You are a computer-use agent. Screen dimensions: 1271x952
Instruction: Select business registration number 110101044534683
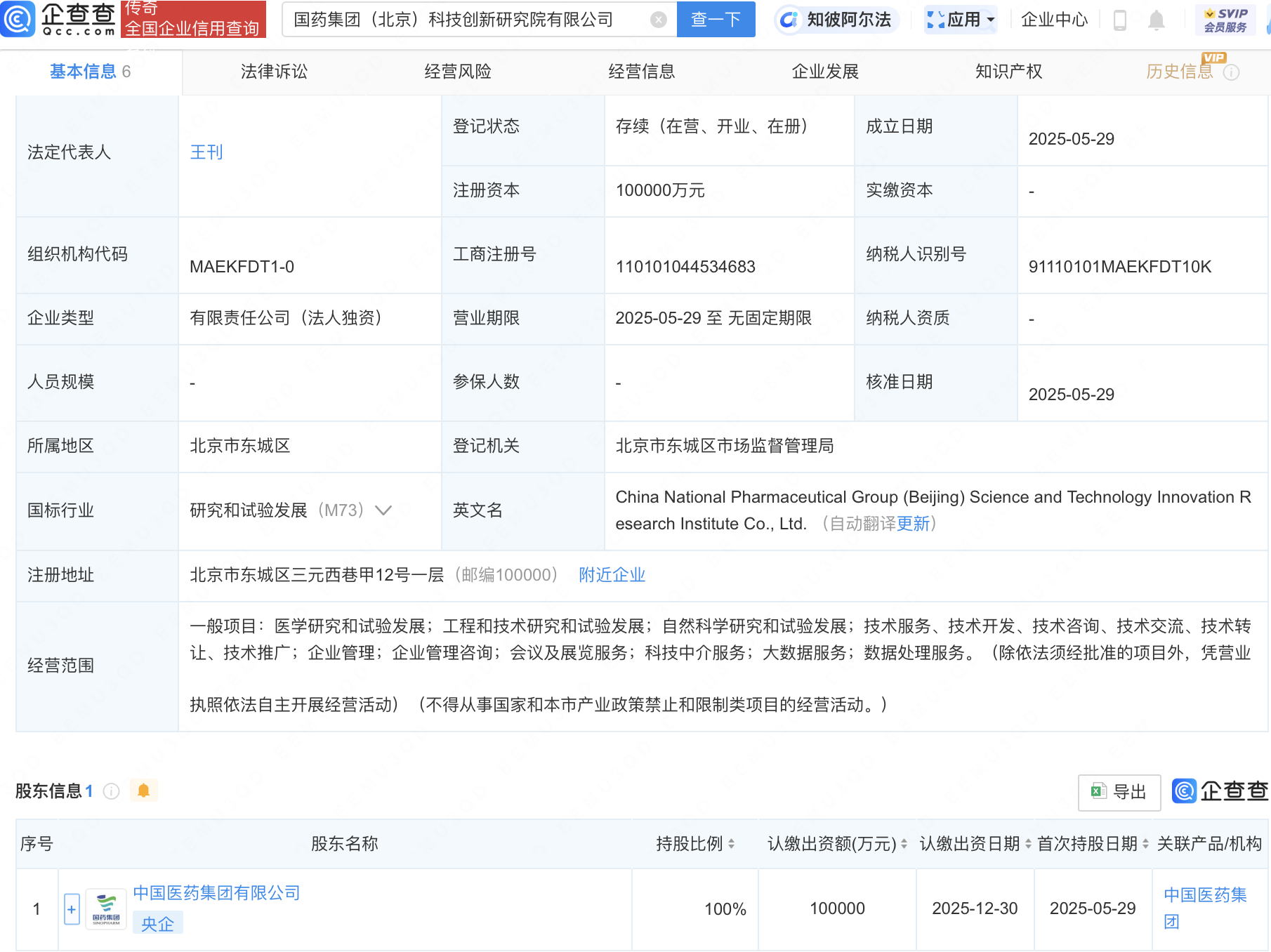[x=685, y=267]
